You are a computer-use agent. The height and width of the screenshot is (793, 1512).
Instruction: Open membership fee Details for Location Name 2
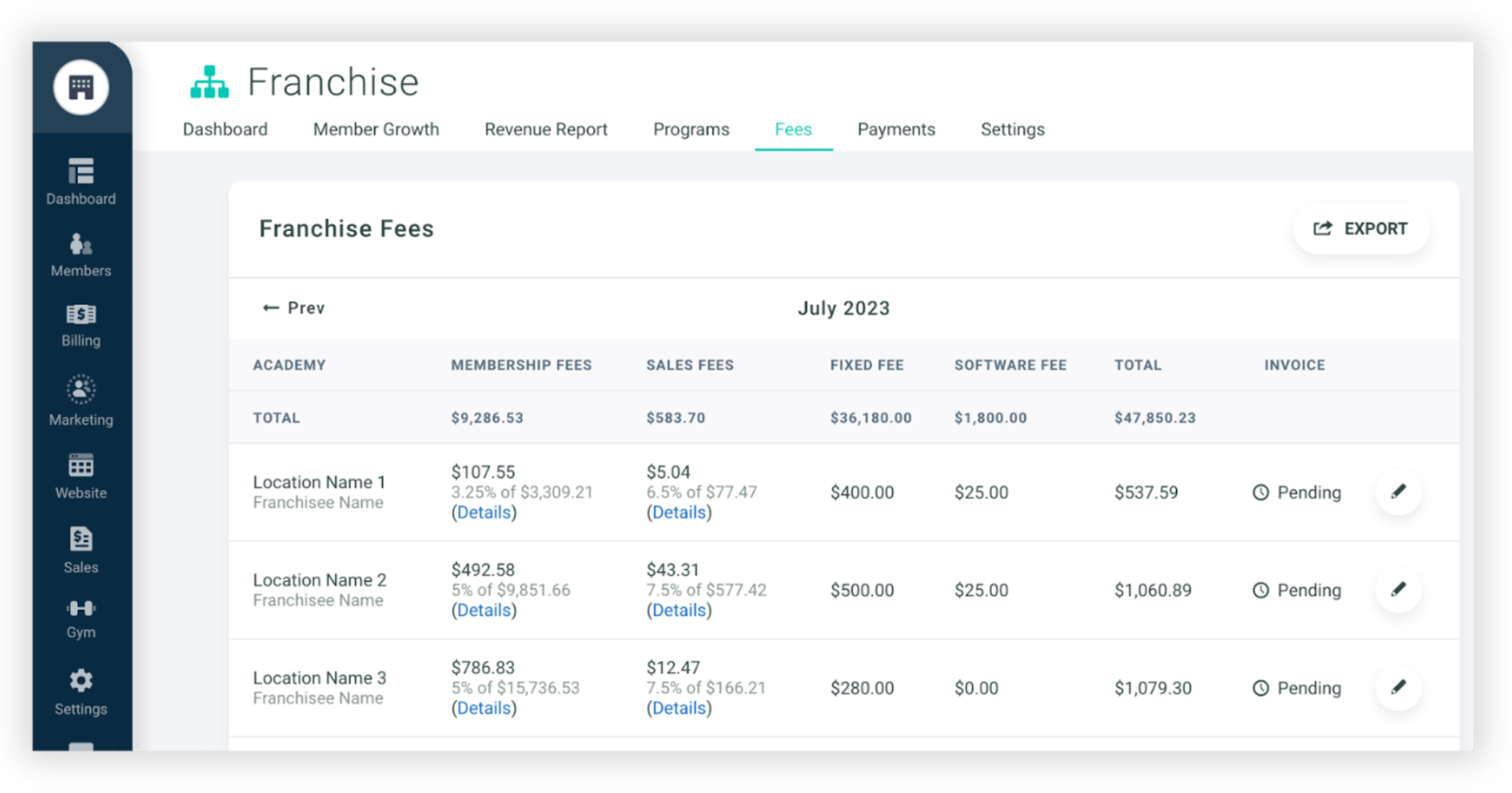pos(484,610)
